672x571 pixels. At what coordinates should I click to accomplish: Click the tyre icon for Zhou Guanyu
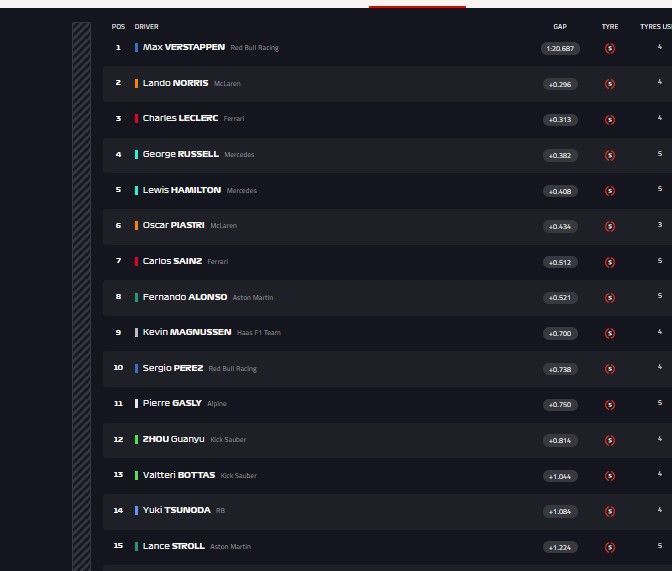click(610, 440)
